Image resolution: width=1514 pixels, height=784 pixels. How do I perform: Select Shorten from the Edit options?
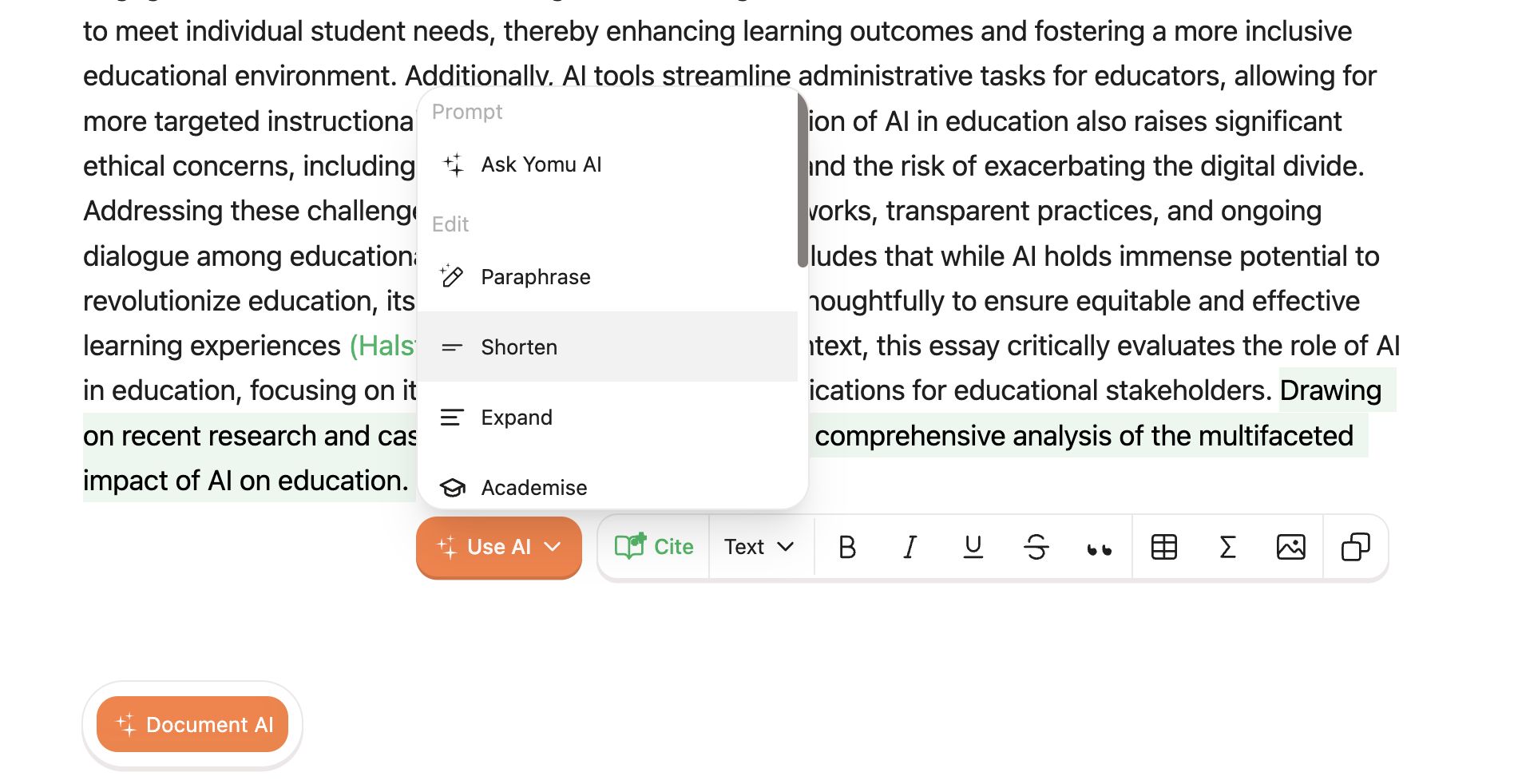(x=519, y=347)
